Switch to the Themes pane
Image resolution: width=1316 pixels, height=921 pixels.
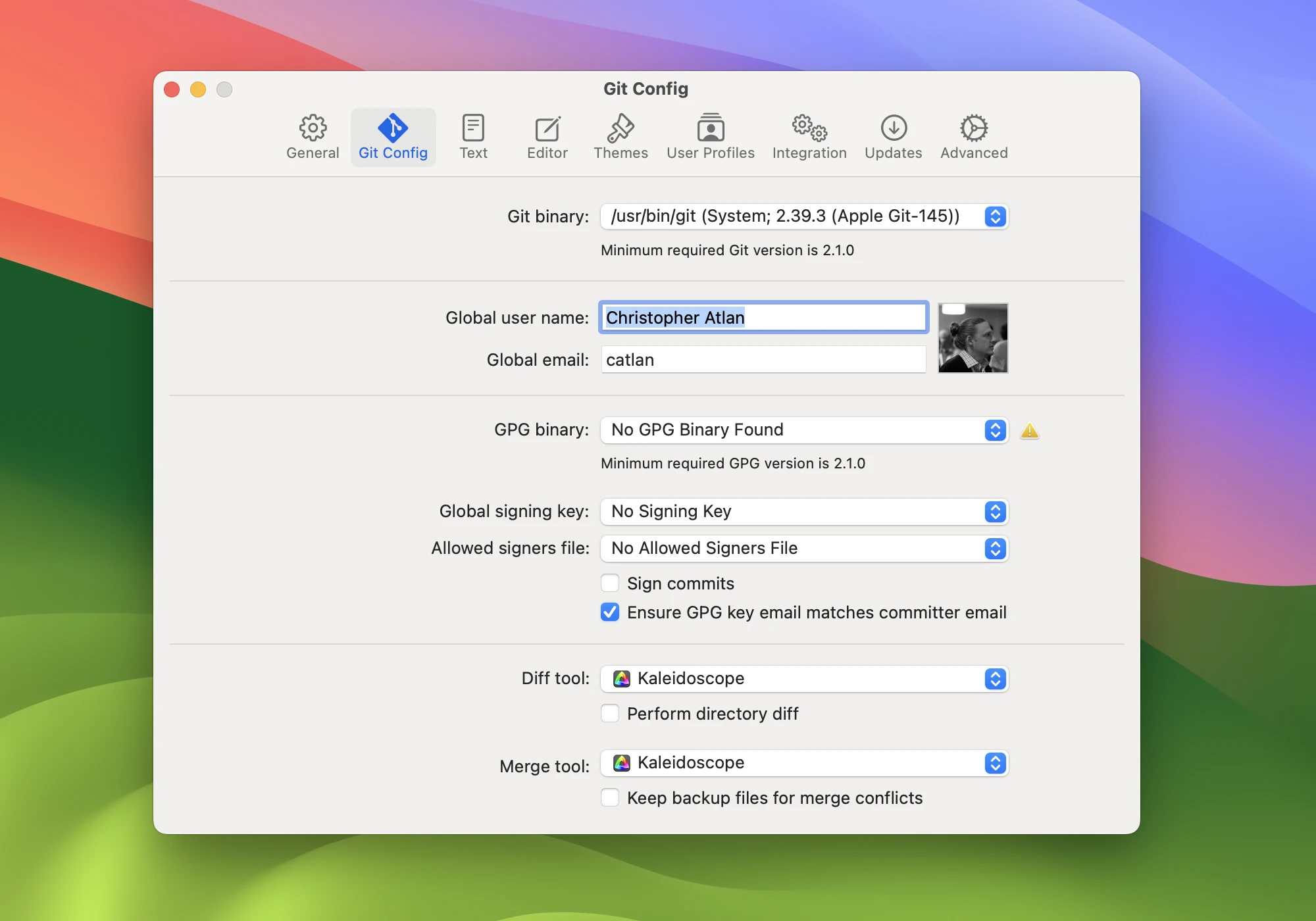coord(620,137)
